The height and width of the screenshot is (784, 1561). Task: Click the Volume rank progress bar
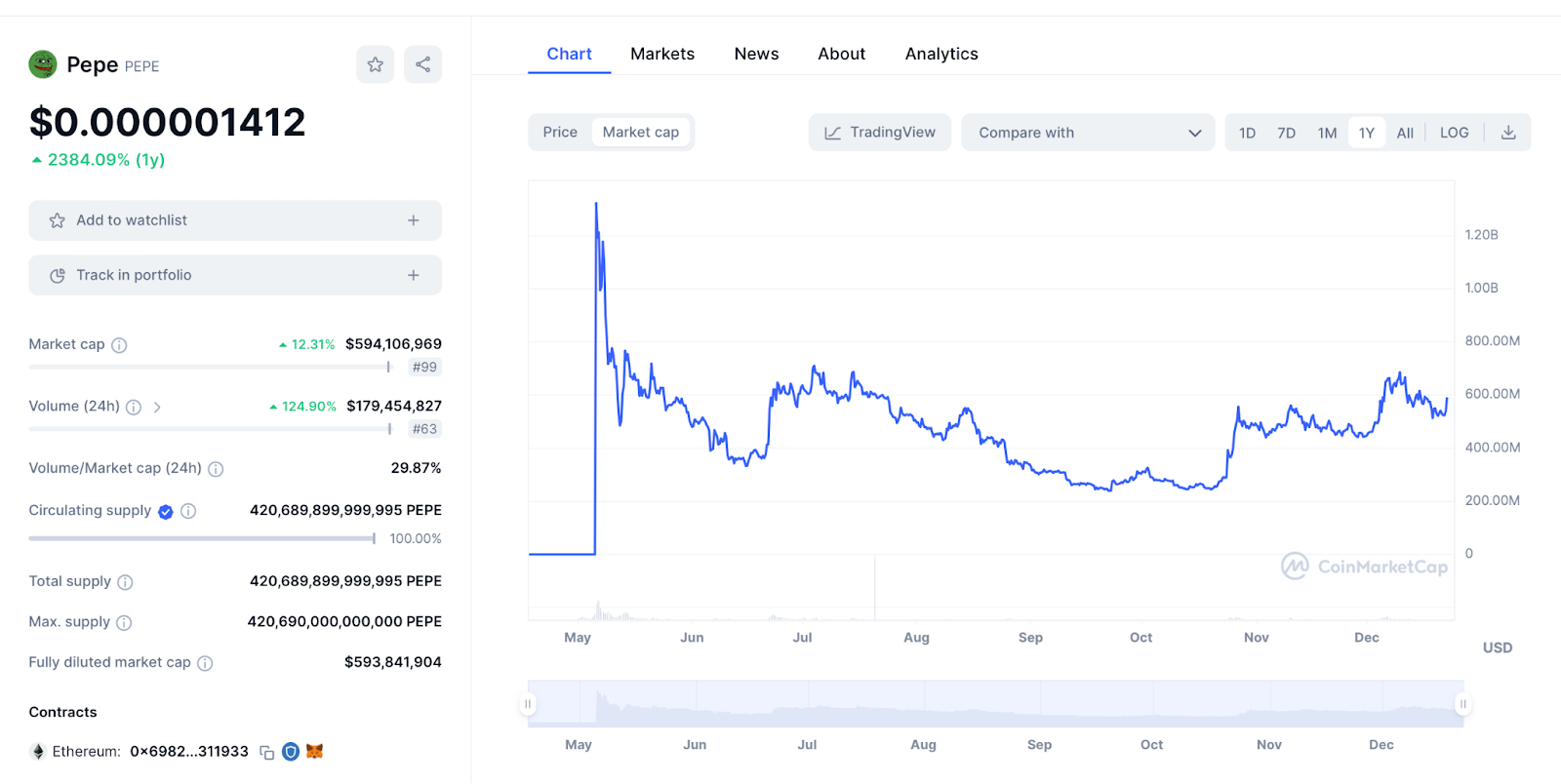click(x=210, y=429)
